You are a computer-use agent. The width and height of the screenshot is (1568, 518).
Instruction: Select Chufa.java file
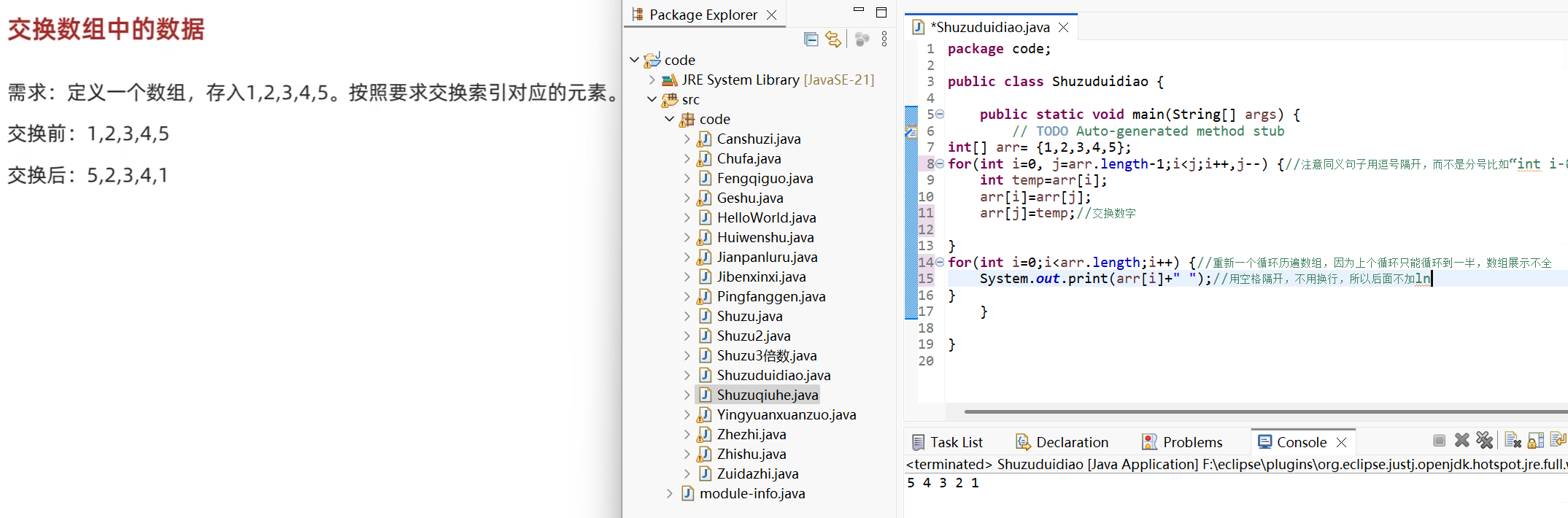tap(749, 158)
